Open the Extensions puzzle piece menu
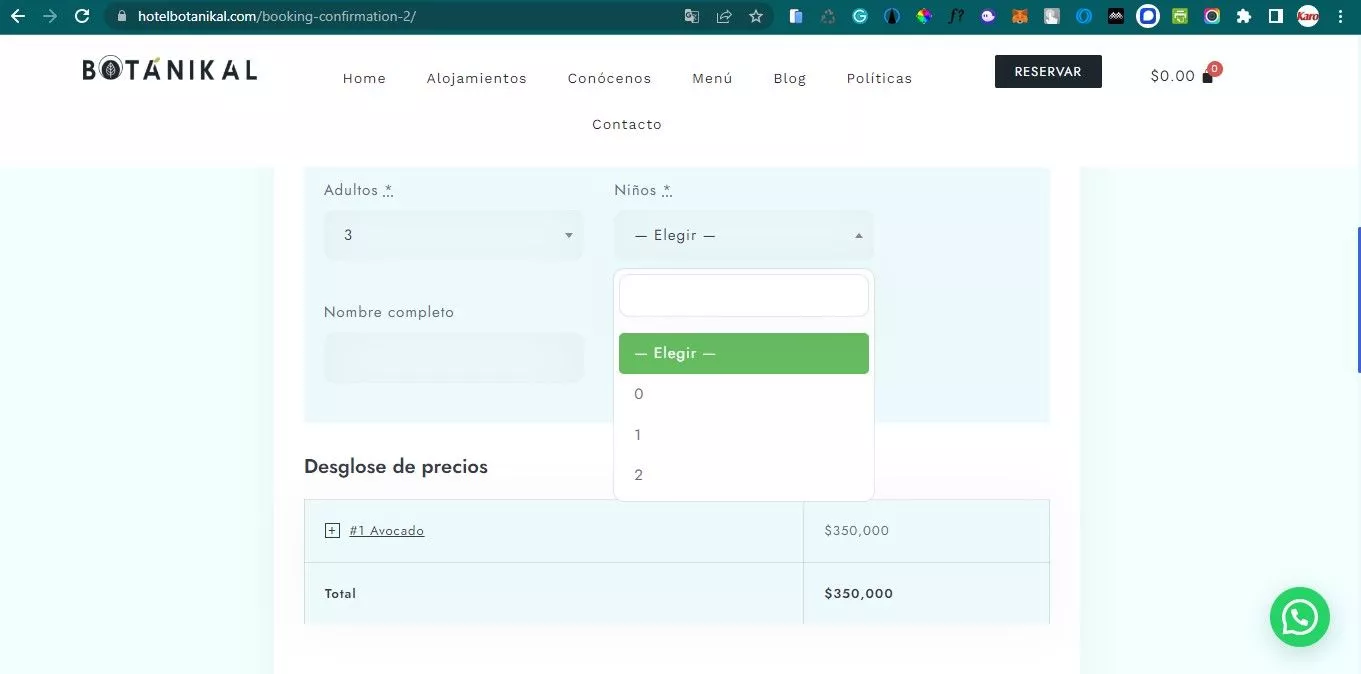This screenshot has height=674, width=1361. pos(1244,16)
